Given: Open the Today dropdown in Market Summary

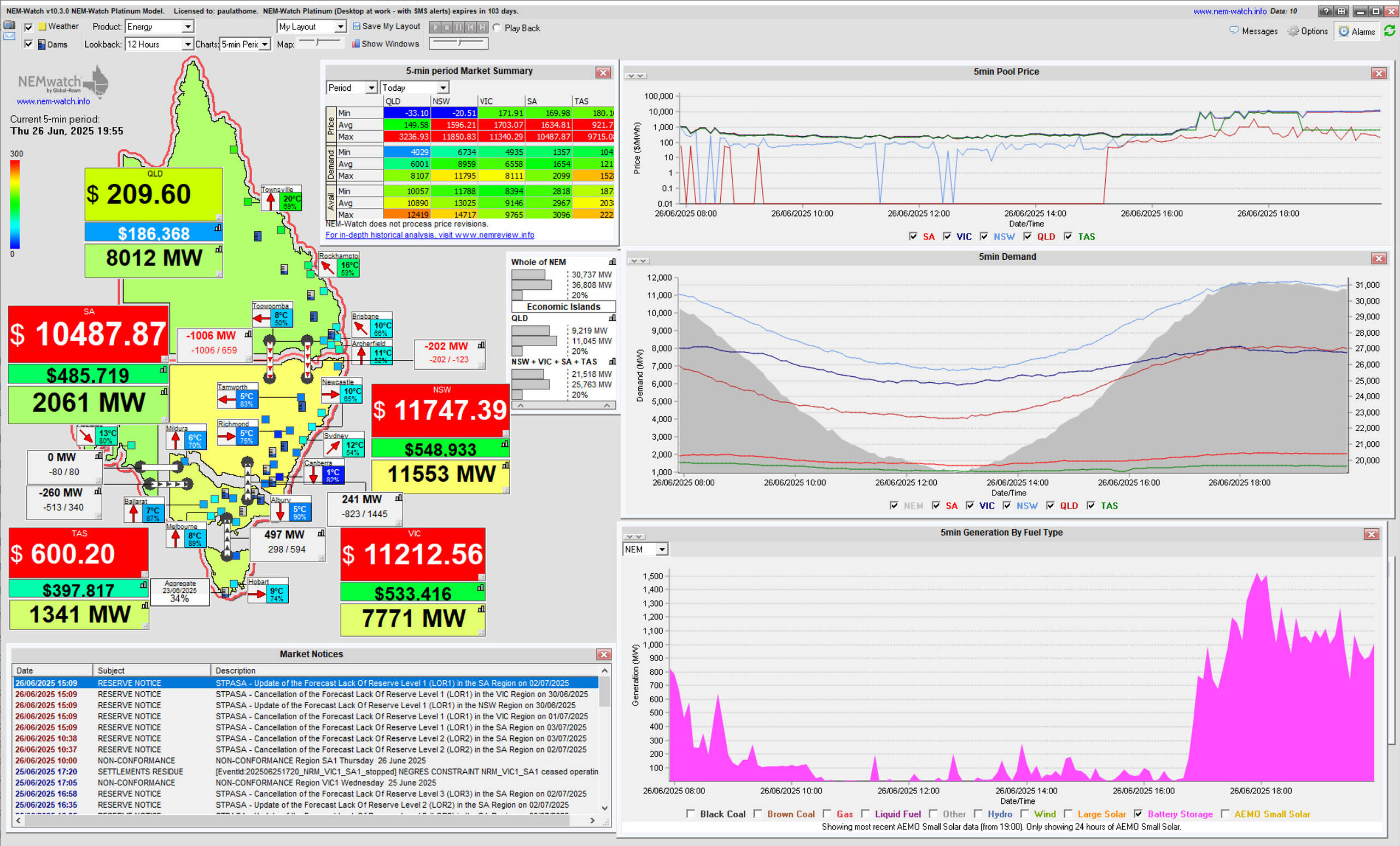Looking at the screenshot, I should [x=415, y=87].
